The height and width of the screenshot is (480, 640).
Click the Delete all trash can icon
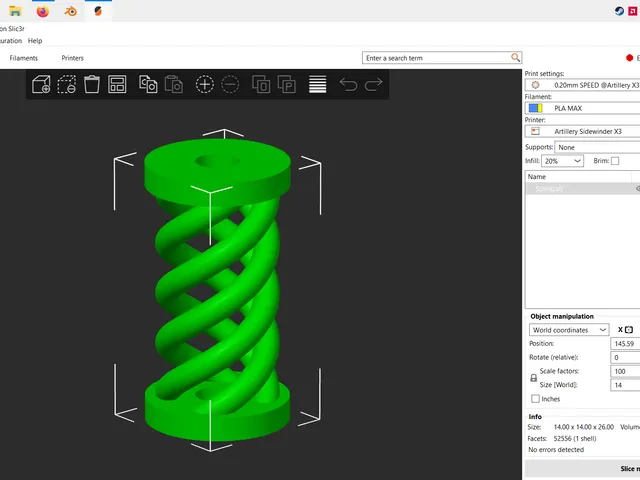[92, 84]
